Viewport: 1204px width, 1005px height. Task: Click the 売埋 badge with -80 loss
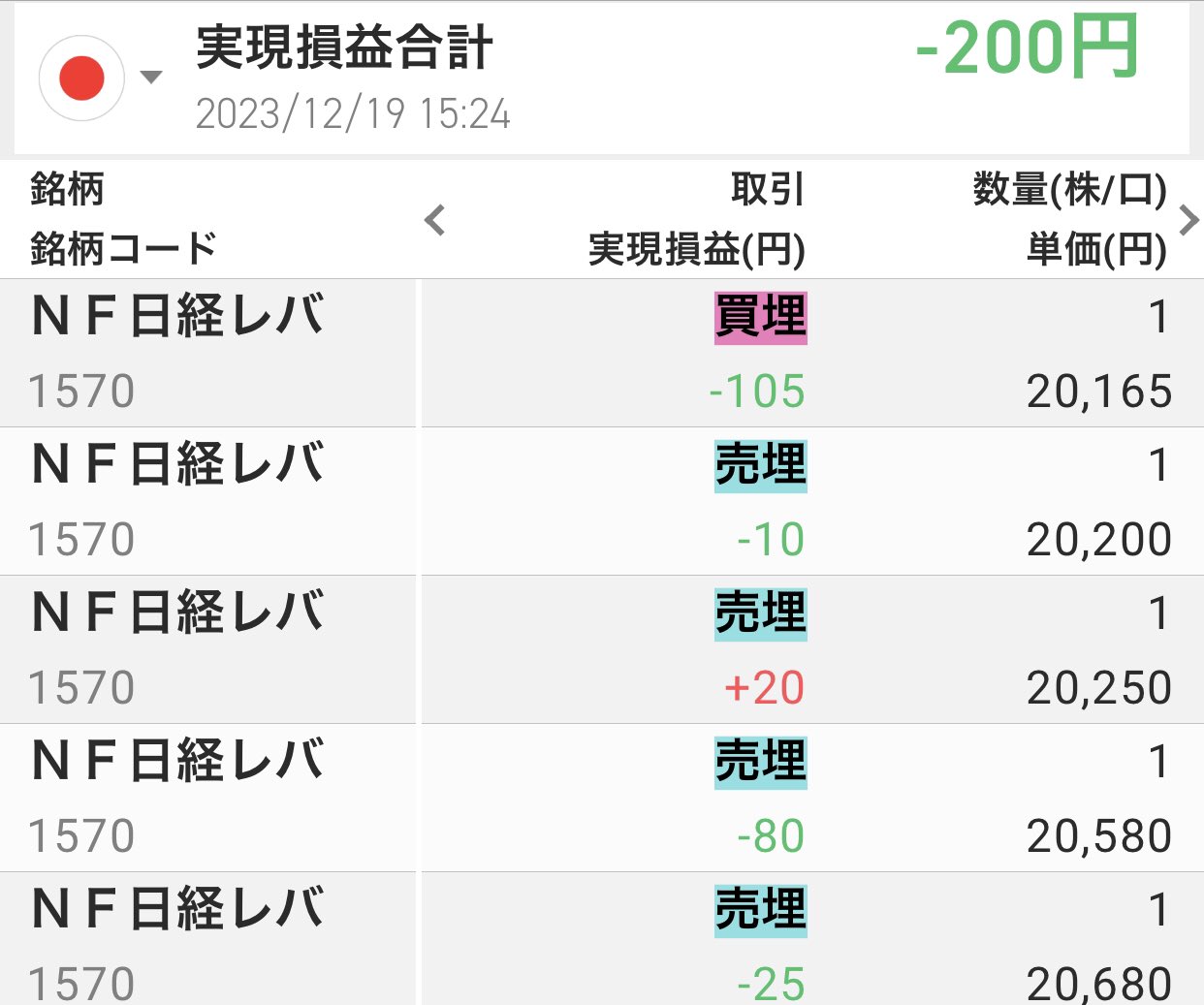[x=761, y=763]
